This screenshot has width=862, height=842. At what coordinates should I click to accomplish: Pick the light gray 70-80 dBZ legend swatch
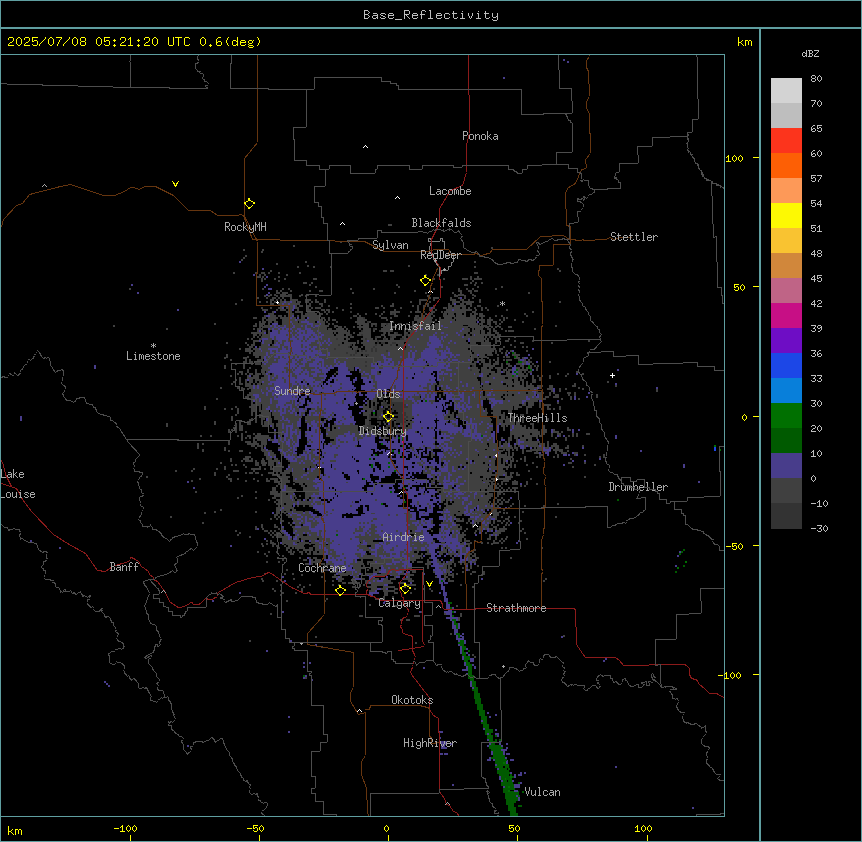click(x=786, y=91)
